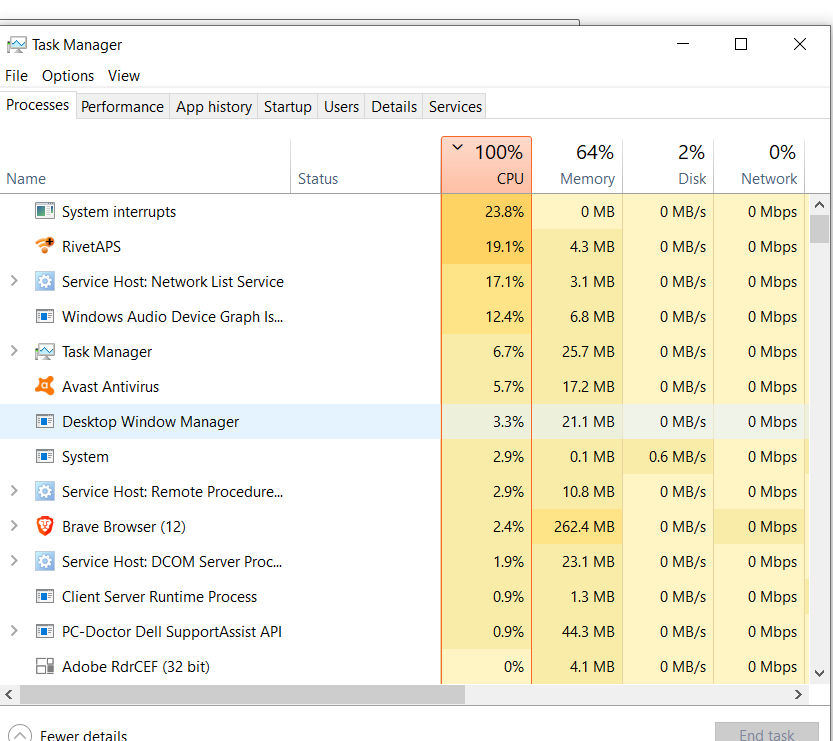This screenshot has width=833, height=741.
Task: Click the Desktop Window Manager icon
Action: coord(45,421)
